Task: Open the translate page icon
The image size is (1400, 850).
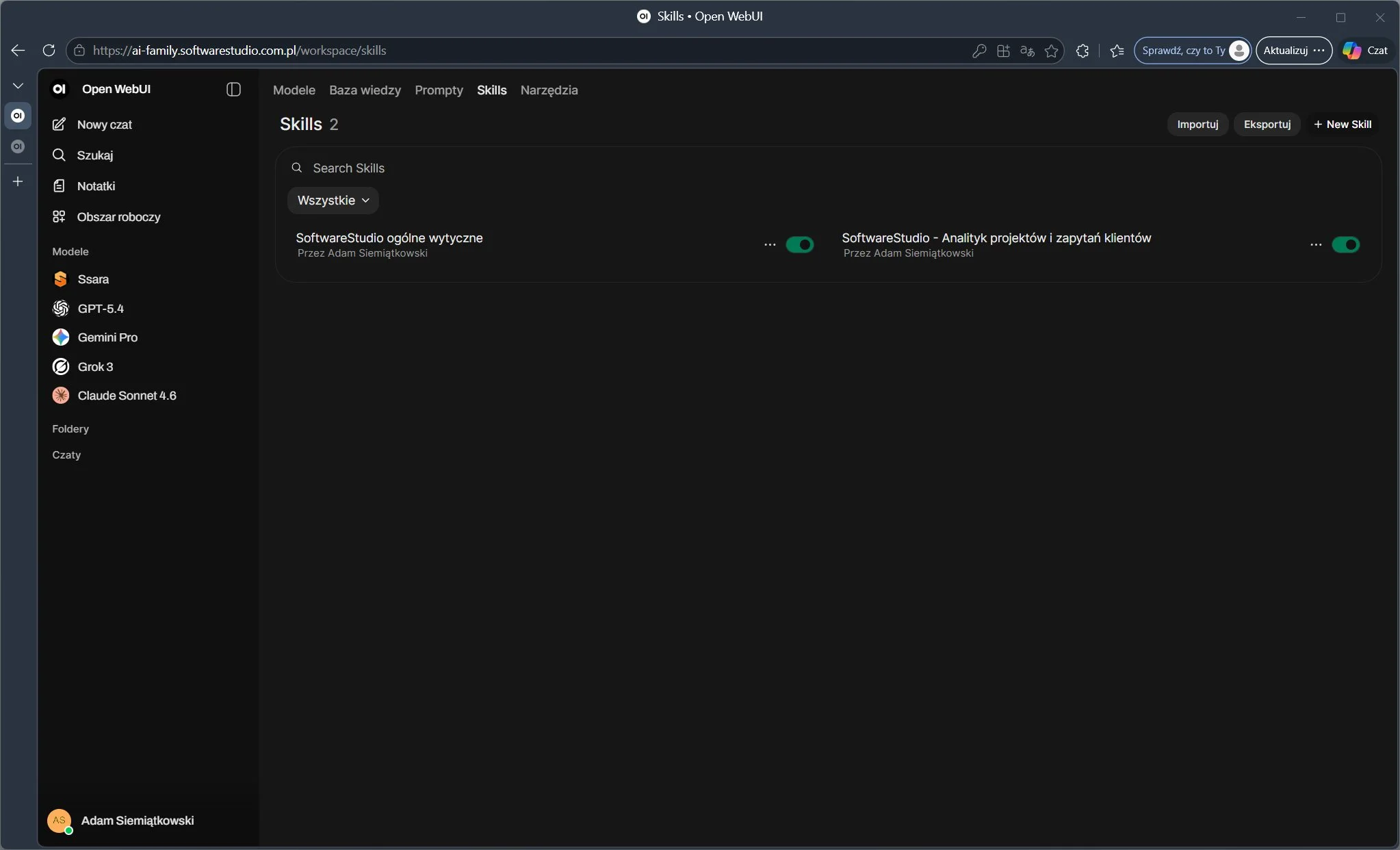Action: click(x=1027, y=51)
